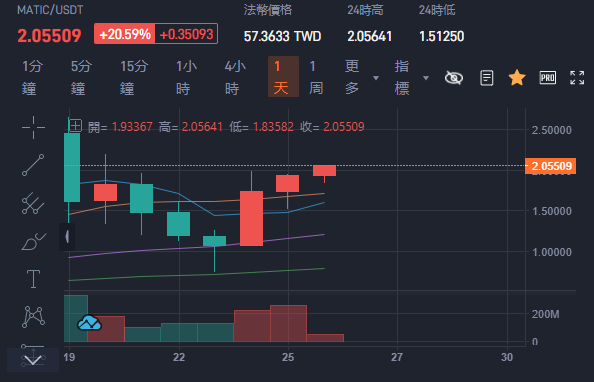Select the pitchfork drawing tool

(33, 203)
